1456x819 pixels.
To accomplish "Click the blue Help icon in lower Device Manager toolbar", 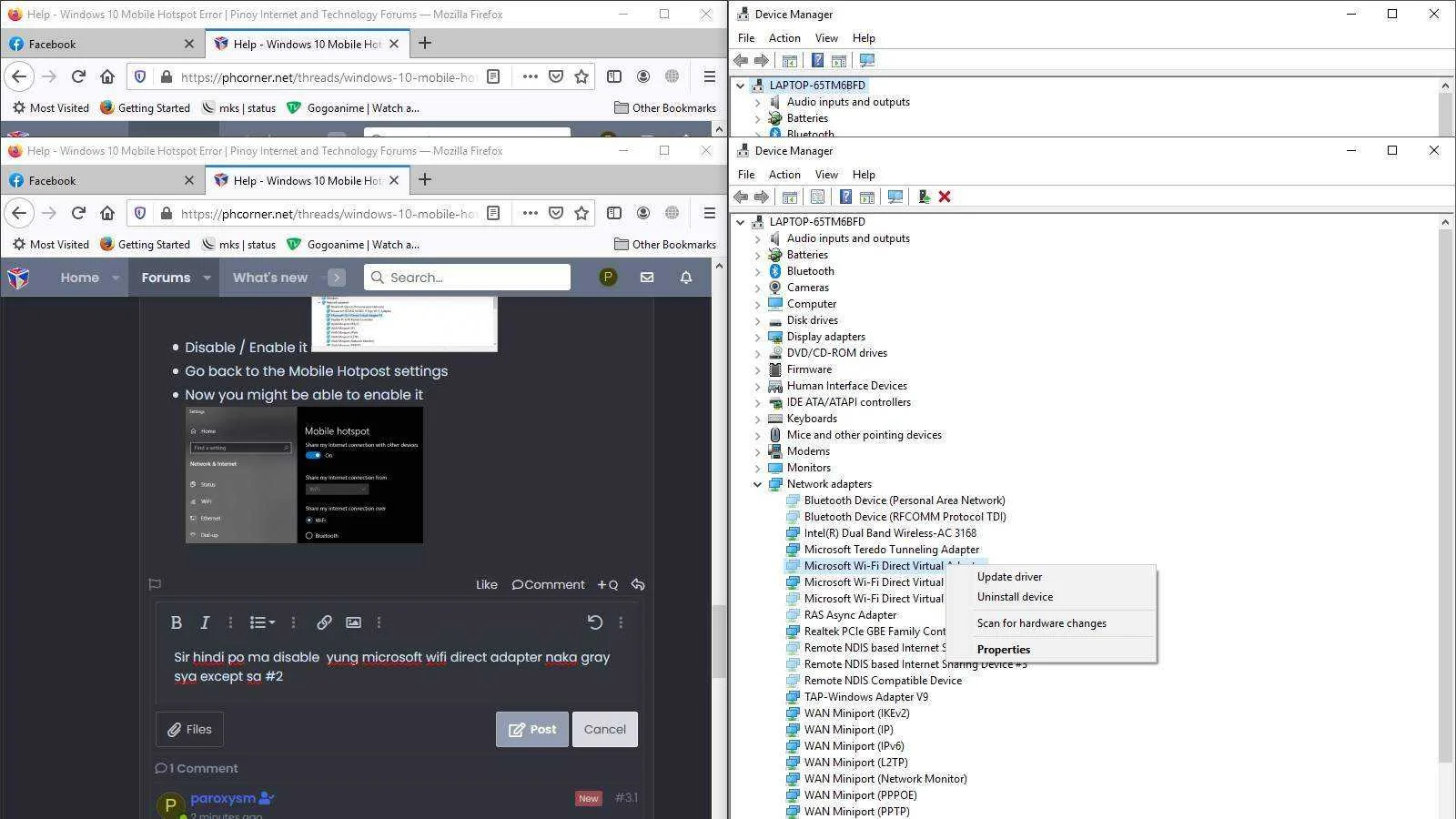I will 845,197.
